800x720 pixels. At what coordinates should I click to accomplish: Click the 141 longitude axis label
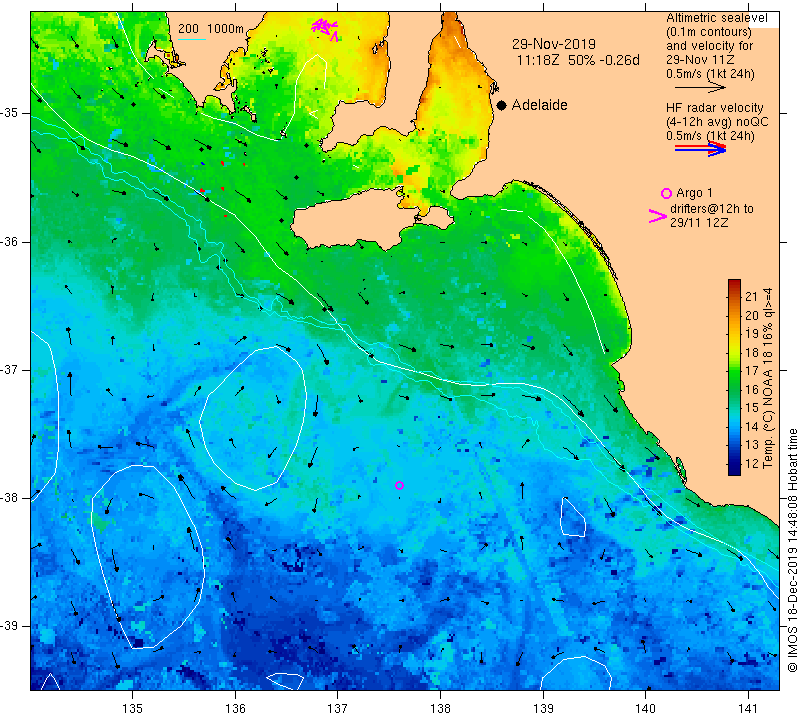point(748,708)
